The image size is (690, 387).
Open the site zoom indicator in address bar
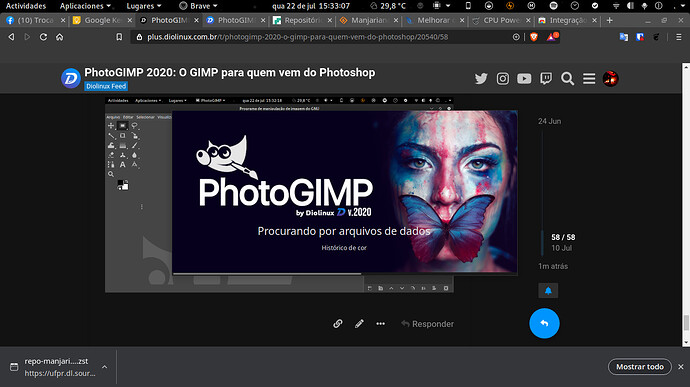[516, 37]
